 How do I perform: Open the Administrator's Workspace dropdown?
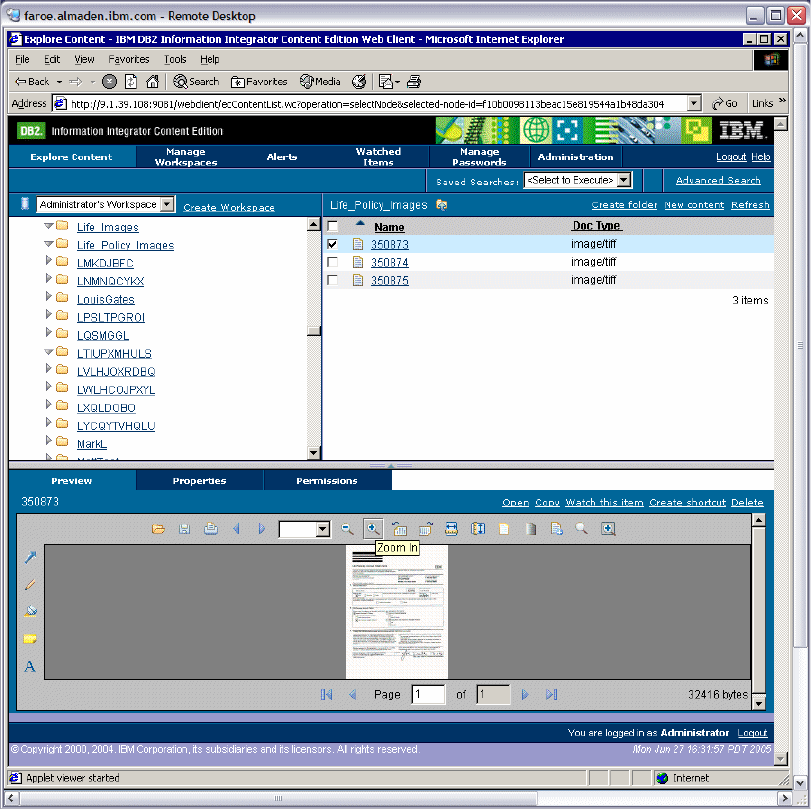[x=167, y=204]
